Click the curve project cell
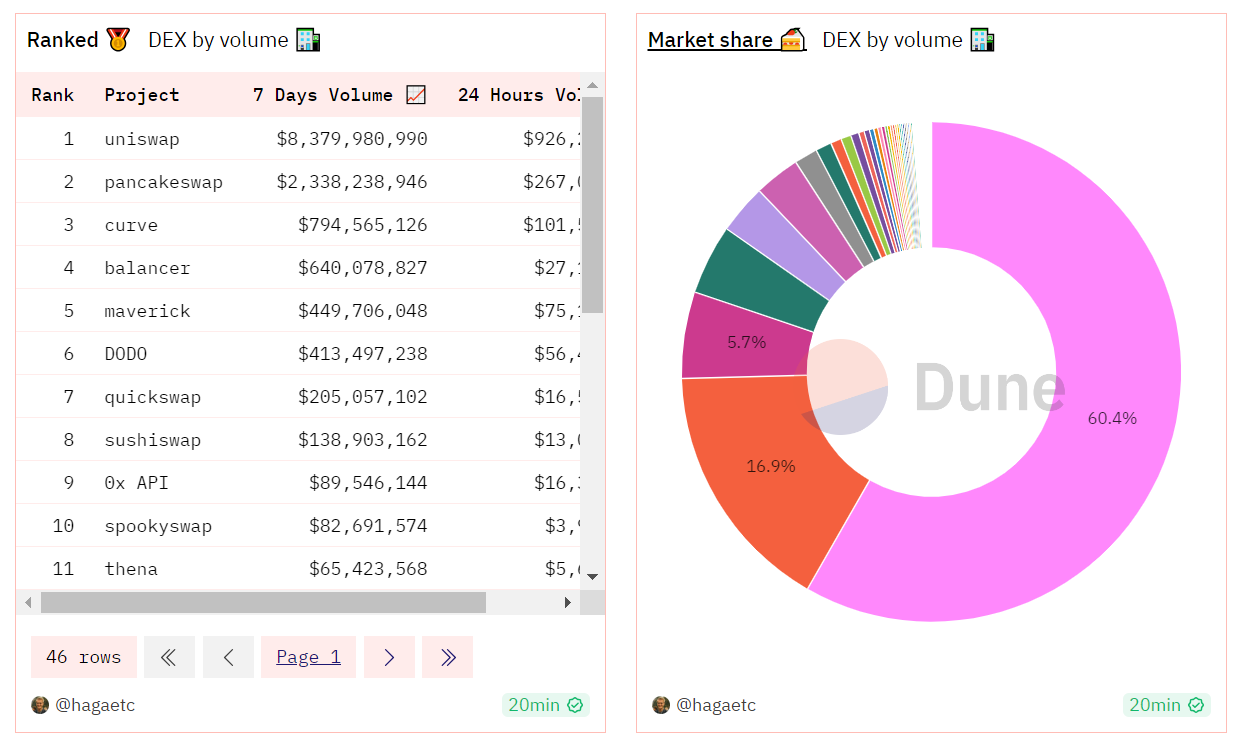1241x746 pixels. 131,225
